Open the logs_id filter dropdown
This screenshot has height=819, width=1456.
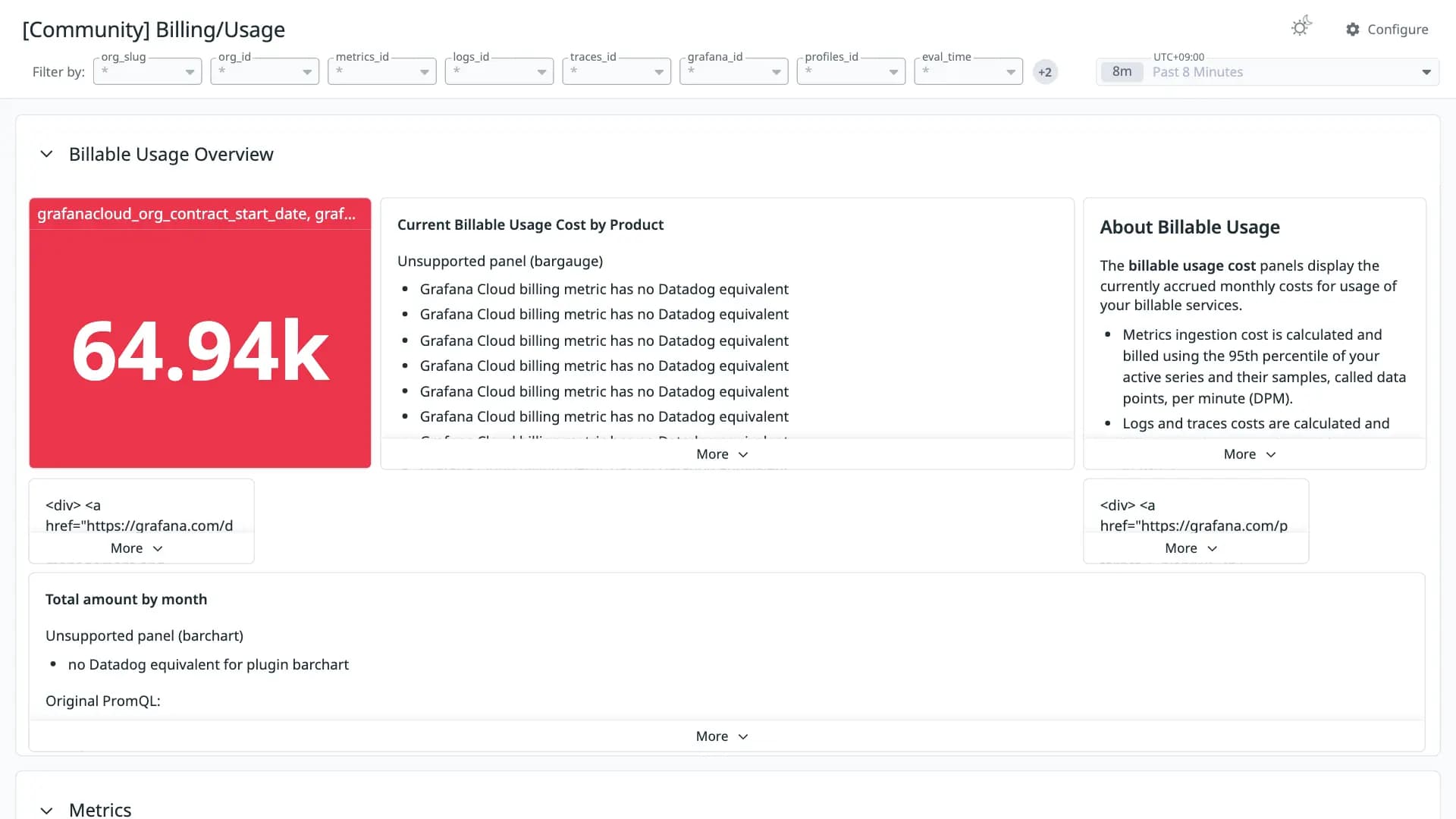[499, 71]
